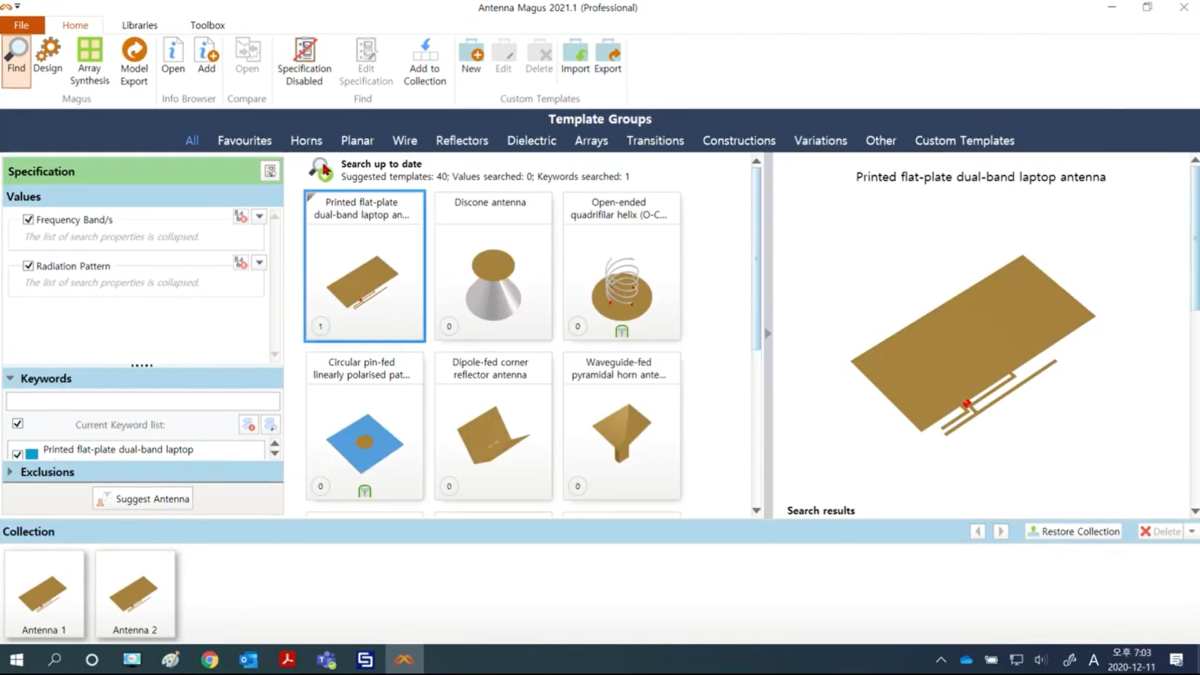
Task: Select the Favourites template group
Action: tap(245, 141)
